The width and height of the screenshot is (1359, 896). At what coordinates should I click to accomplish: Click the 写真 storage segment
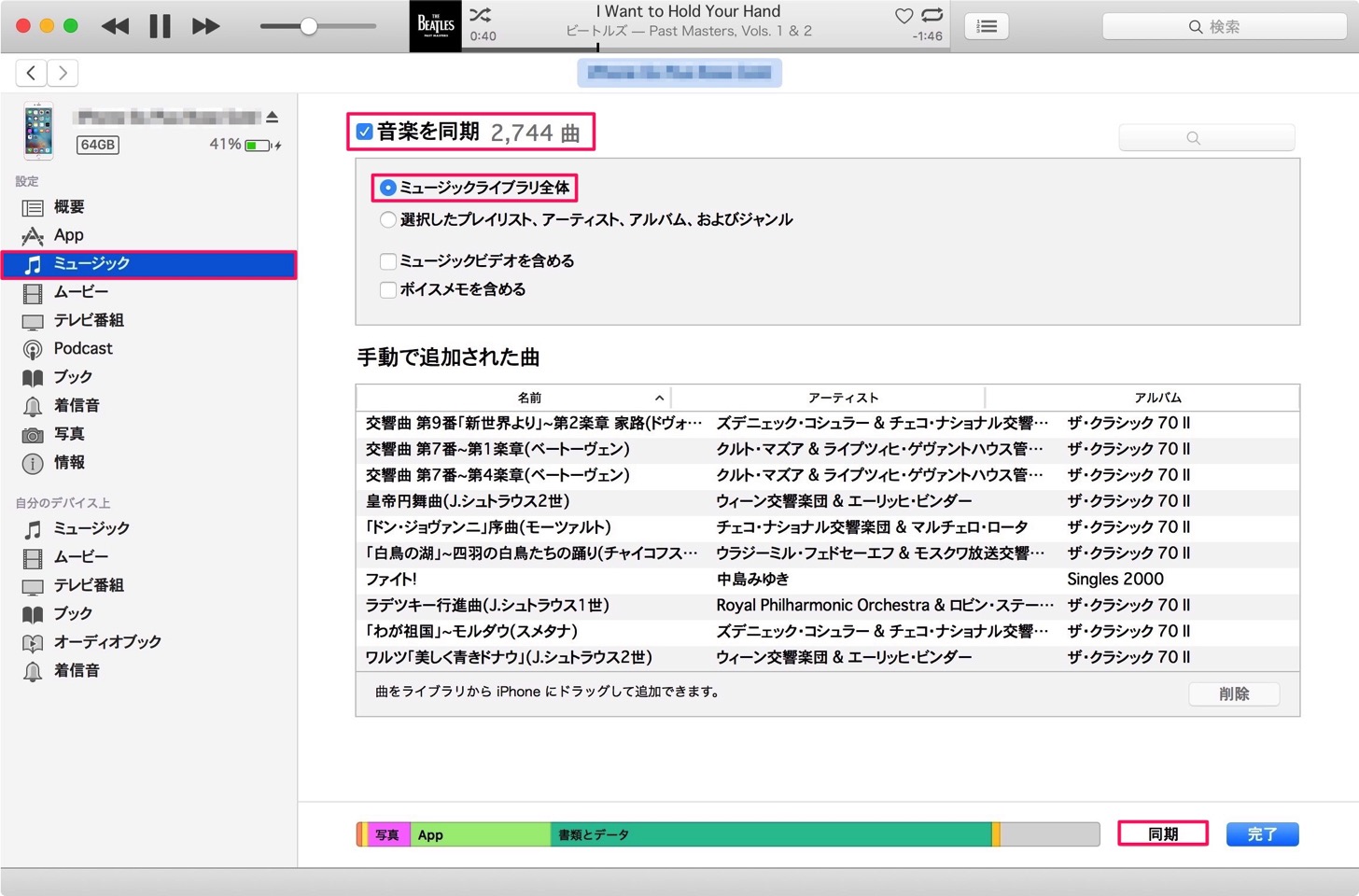point(387,834)
